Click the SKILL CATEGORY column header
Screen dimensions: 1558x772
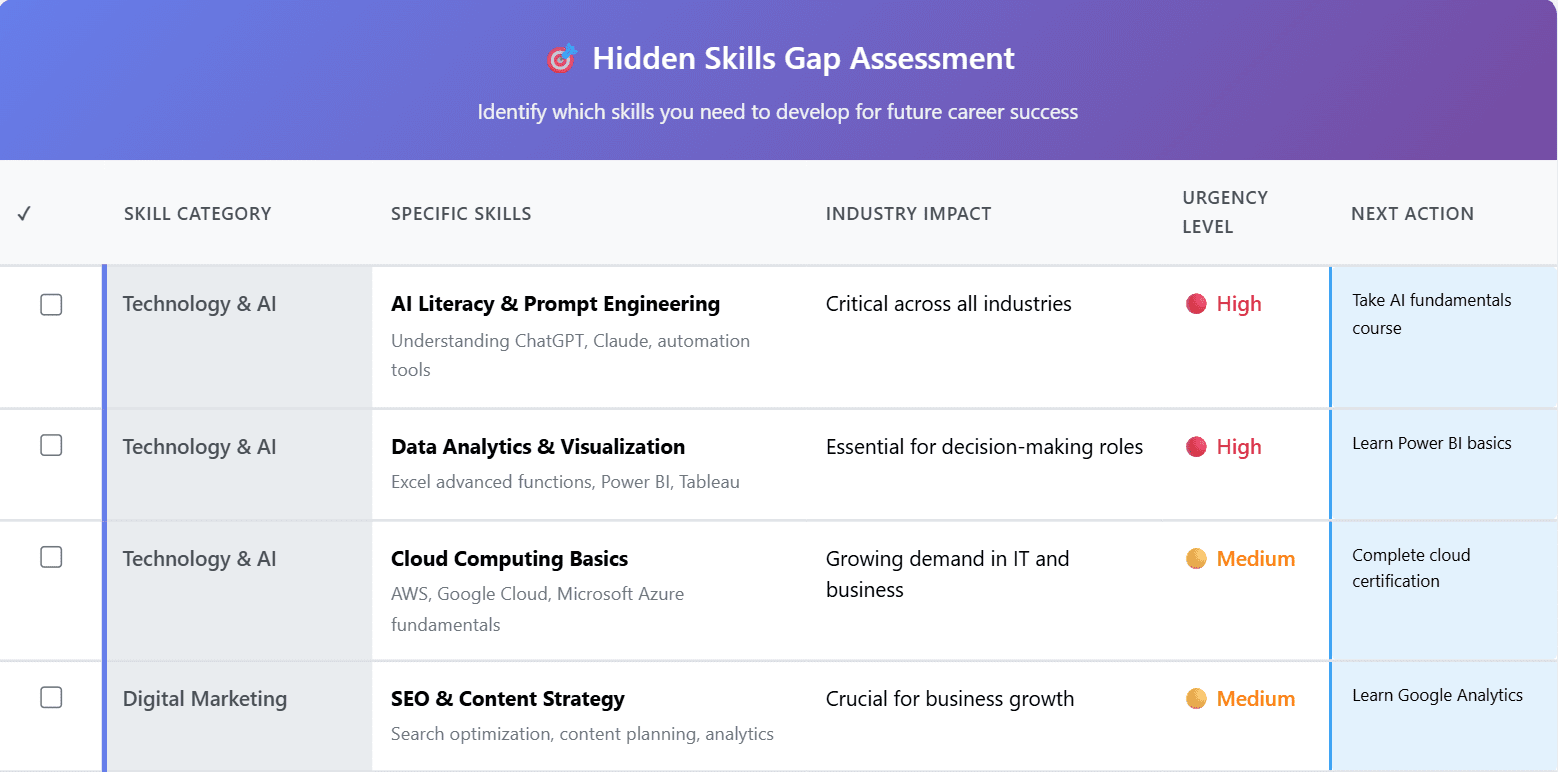point(197,213)
